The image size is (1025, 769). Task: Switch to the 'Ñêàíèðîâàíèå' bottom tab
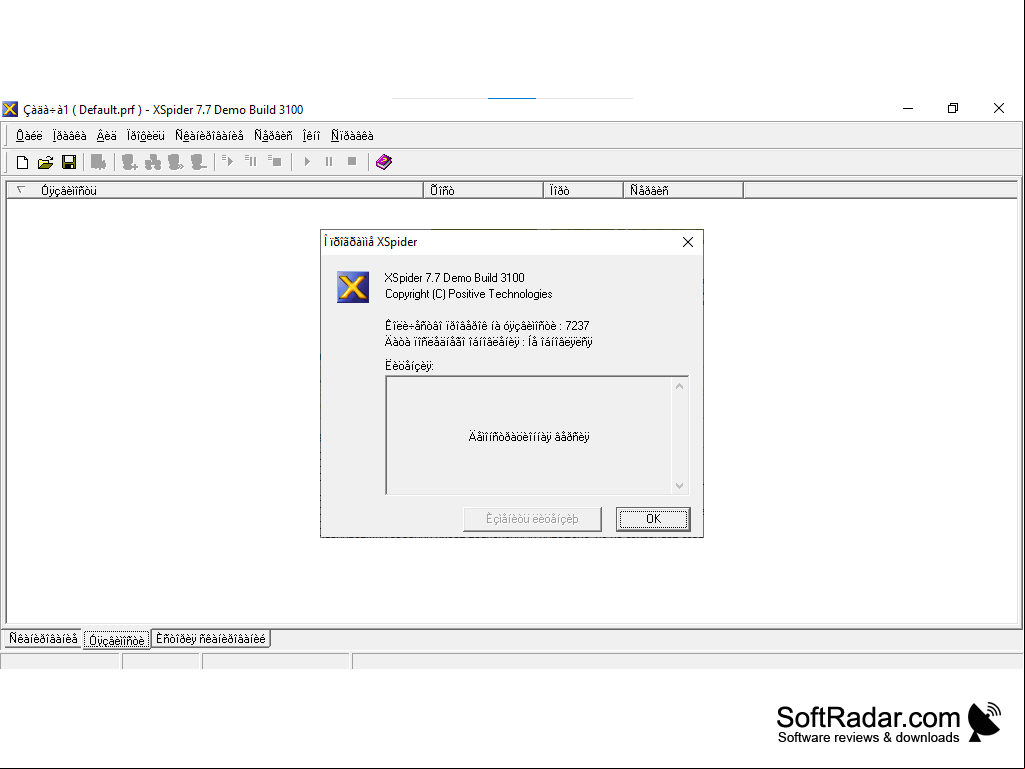(43, 639)
